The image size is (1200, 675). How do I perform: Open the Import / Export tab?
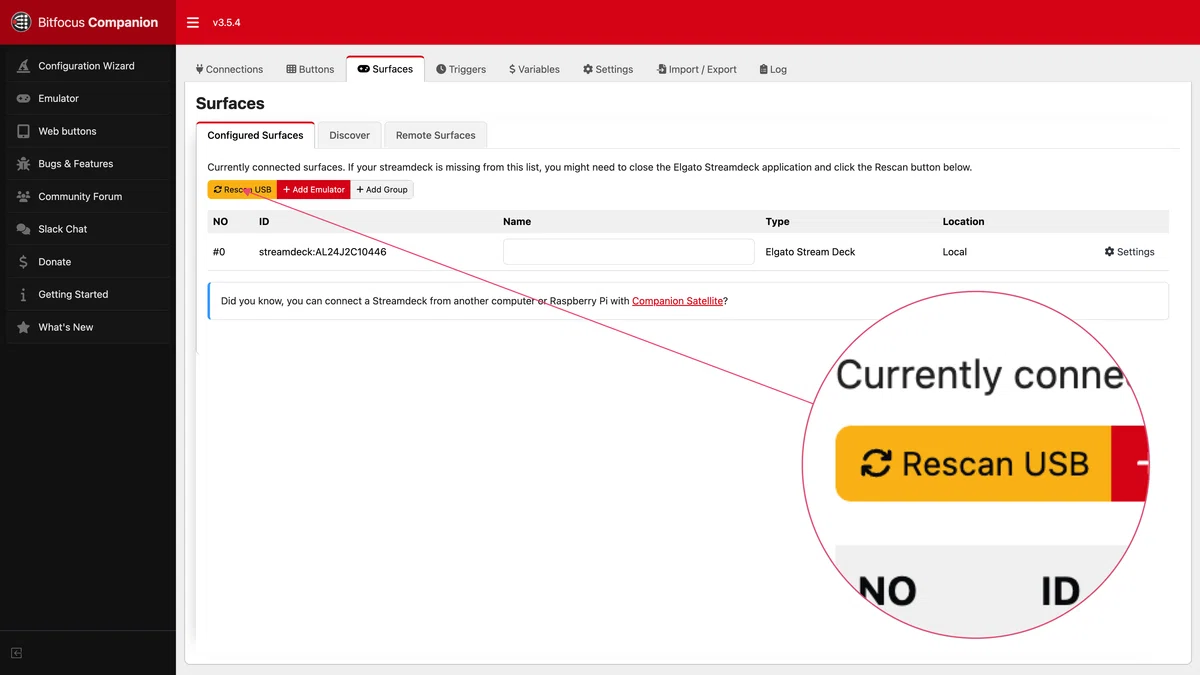(696, 69)
